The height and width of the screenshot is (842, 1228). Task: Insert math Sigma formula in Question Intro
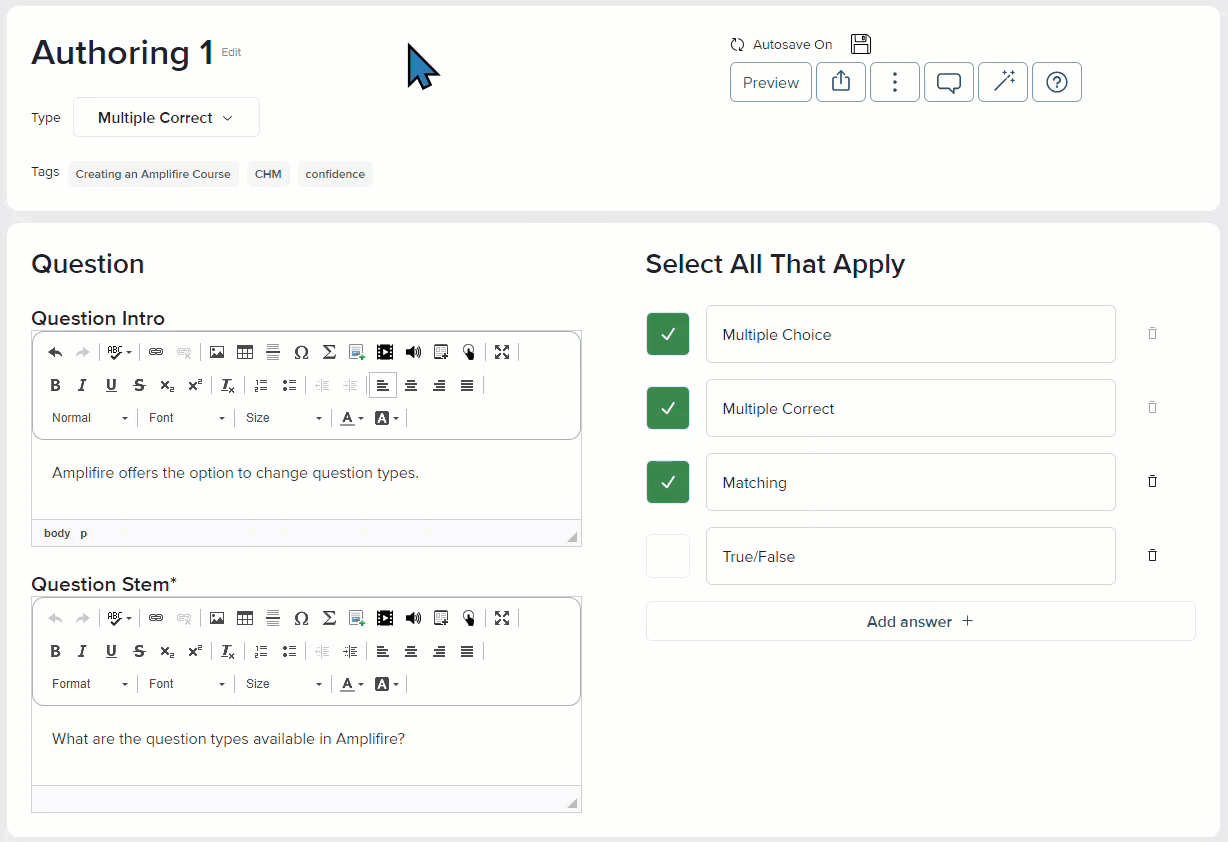tap(329, 352)
